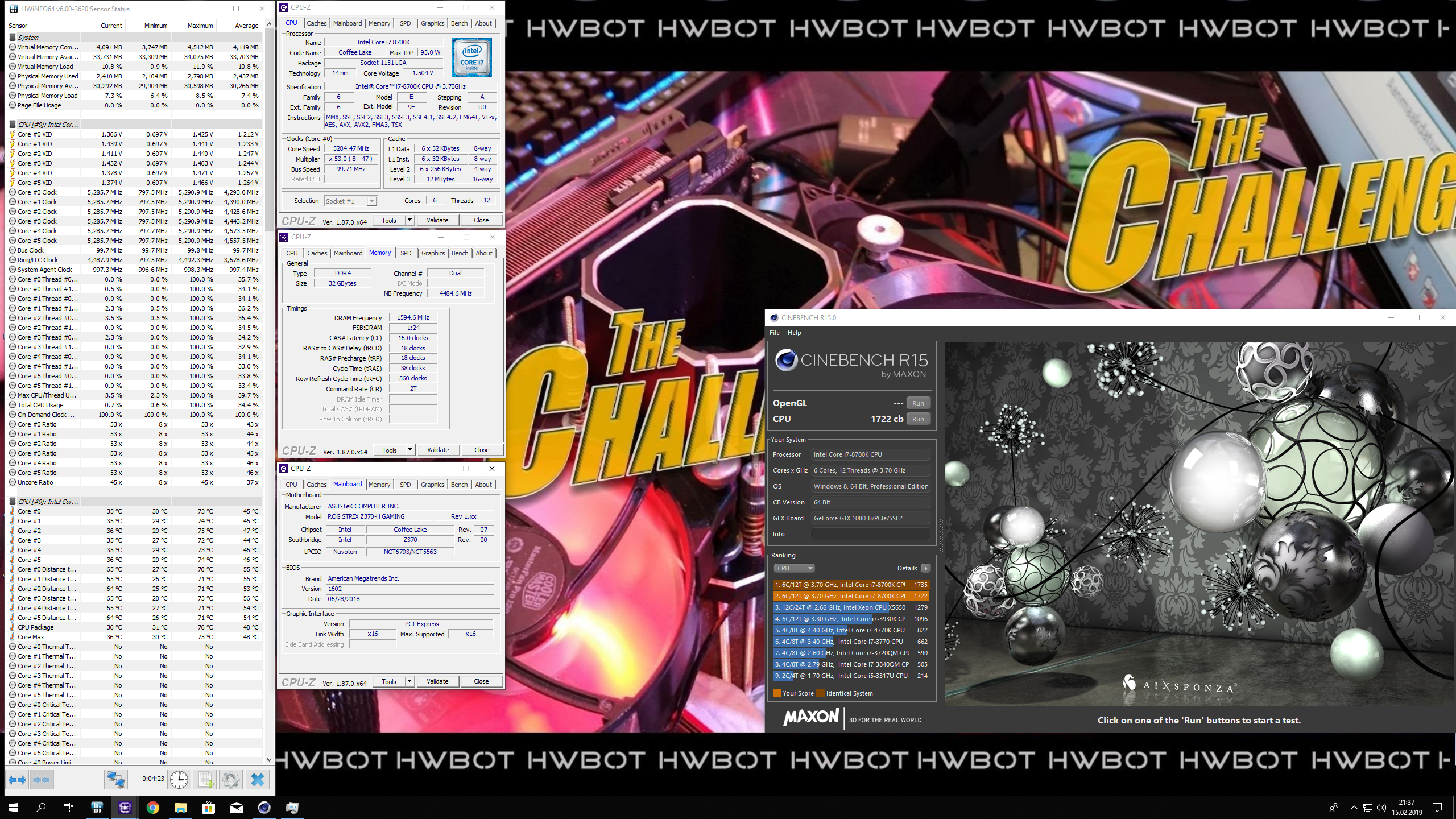Open Windows taskbar search
The image size is (1456, 819).
41,807
